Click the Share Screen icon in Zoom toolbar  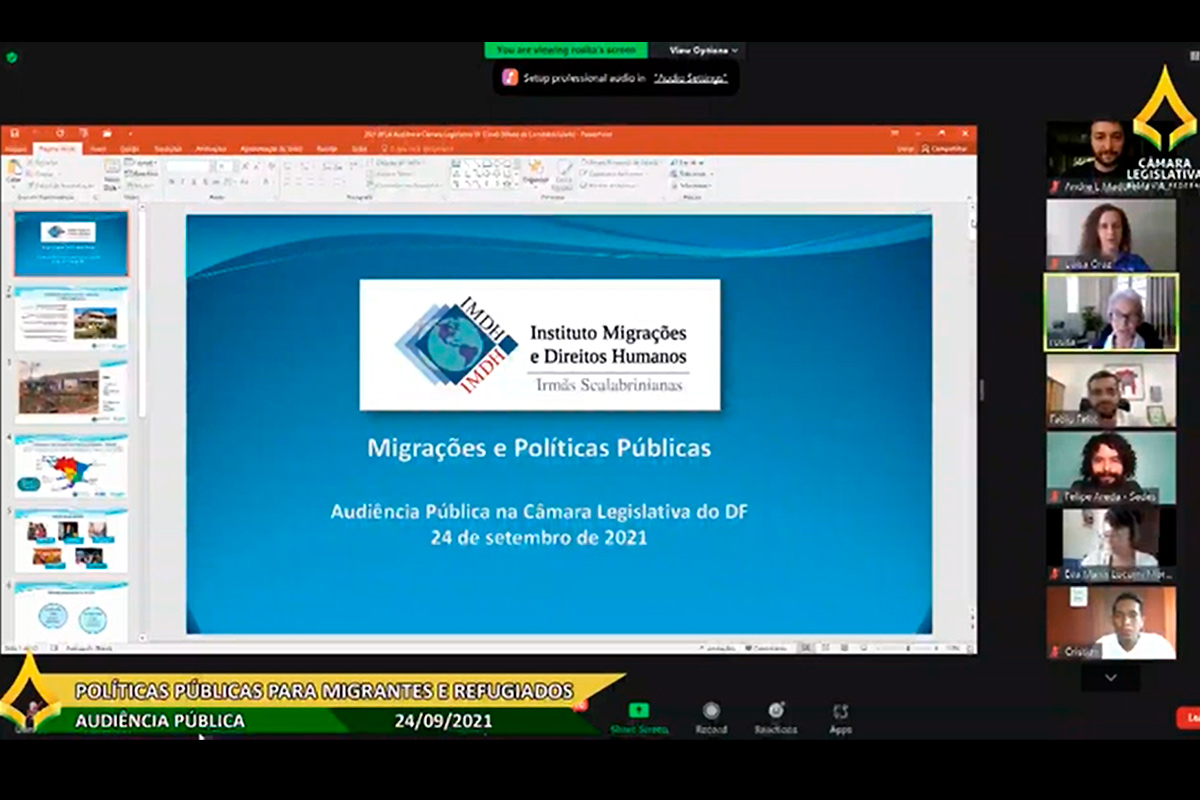pos(638,712)
